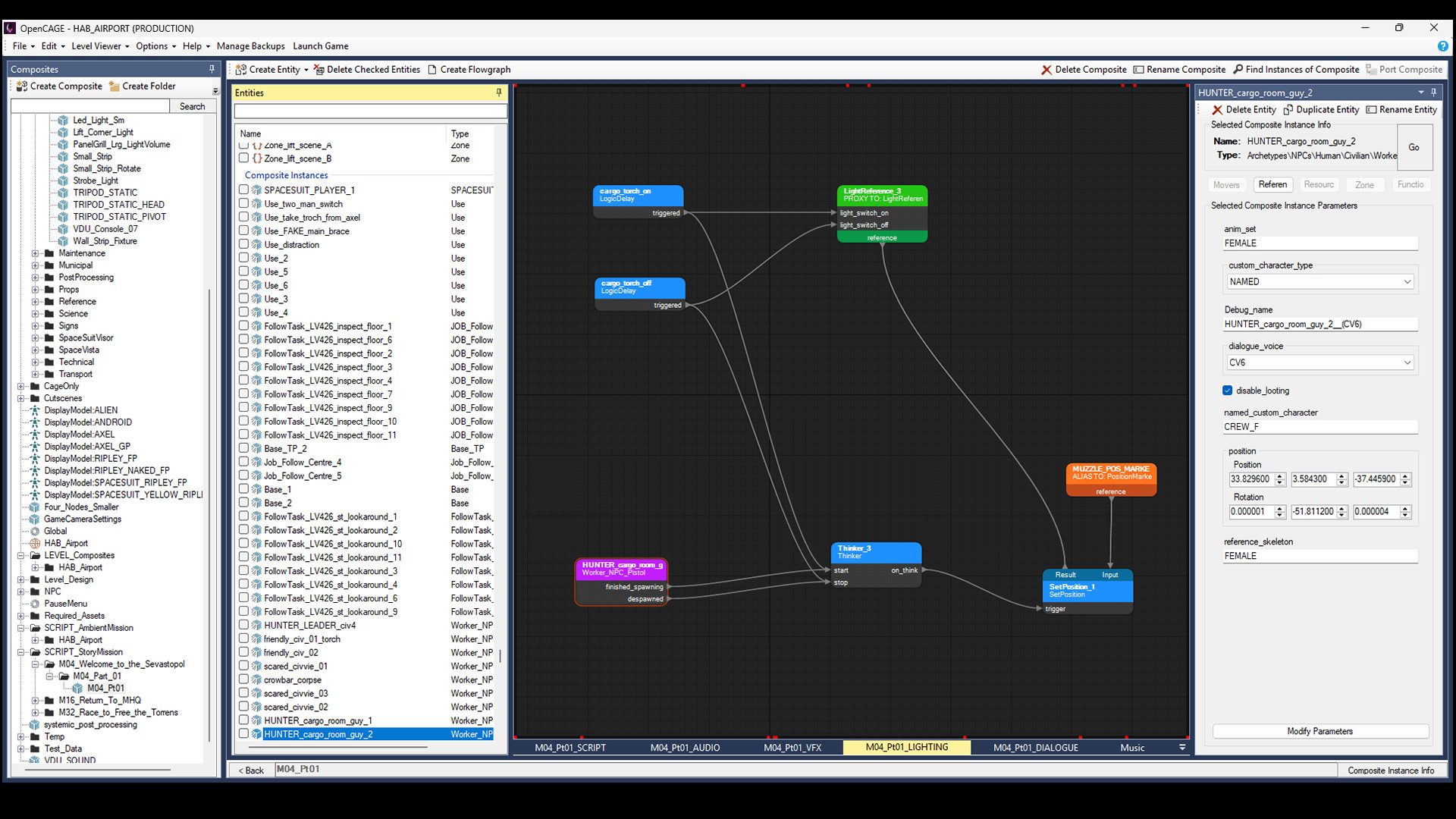Expand the CageOnly folder
Viewport: 1456px width, 819px height.
[x=20, y=387]
